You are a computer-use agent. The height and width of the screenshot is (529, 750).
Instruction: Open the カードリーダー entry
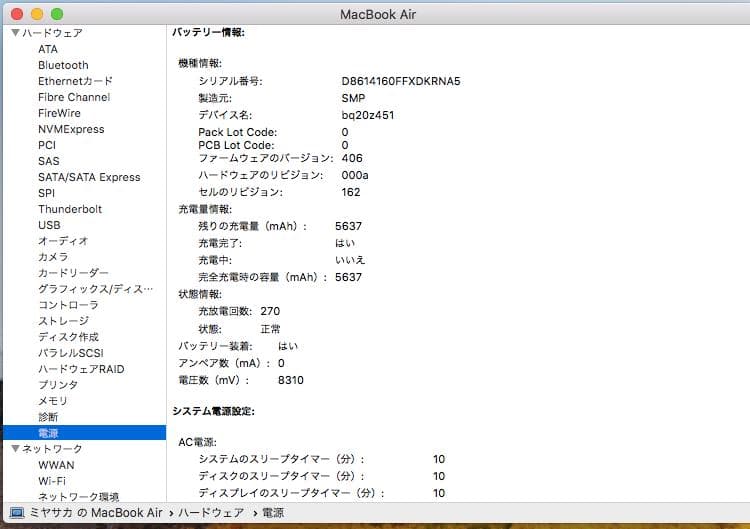73,273
